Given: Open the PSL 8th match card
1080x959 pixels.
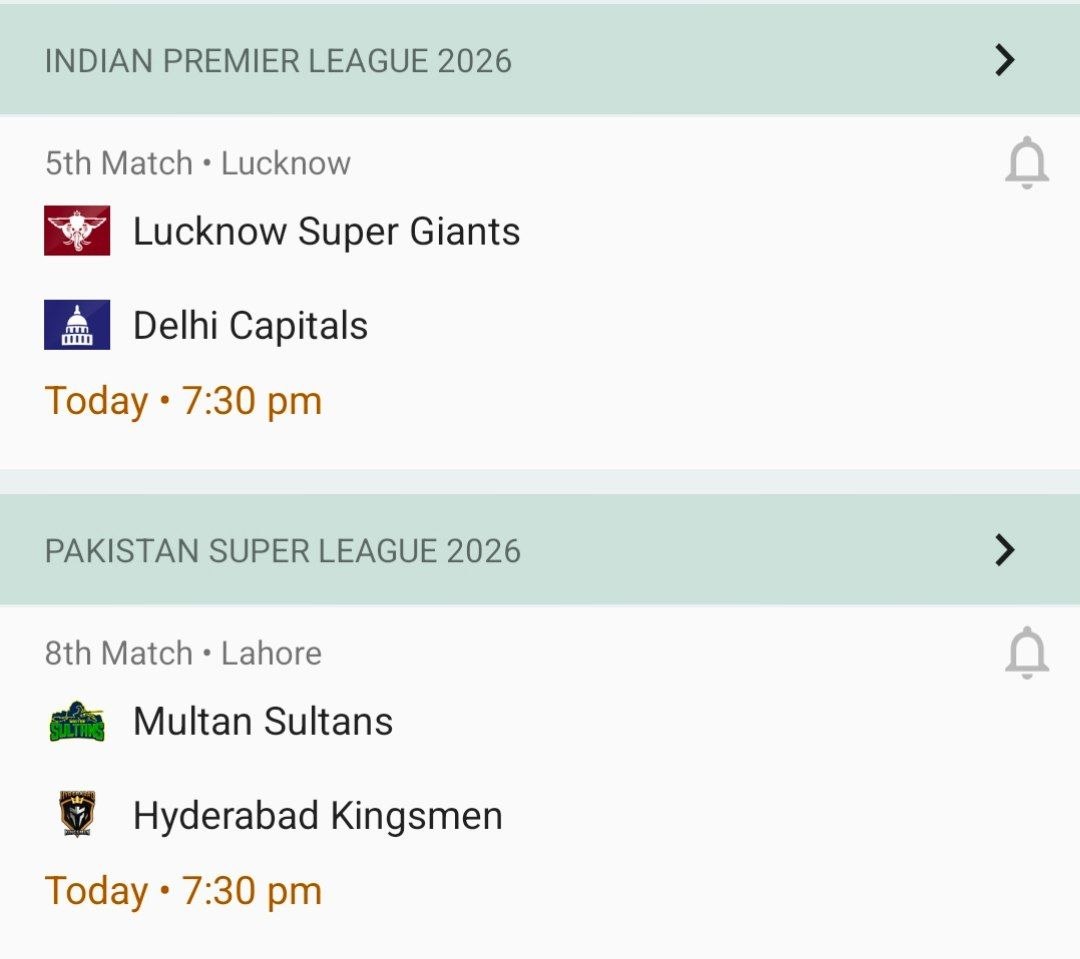Looking at the screenshot, I should tap(700, 790).
